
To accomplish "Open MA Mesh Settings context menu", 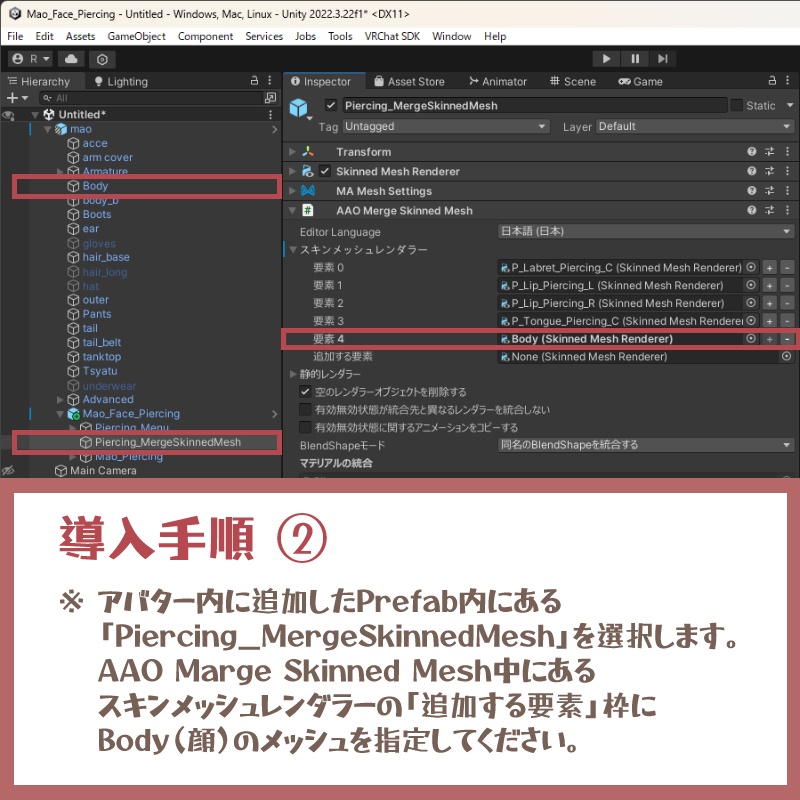I will [787, 191].
